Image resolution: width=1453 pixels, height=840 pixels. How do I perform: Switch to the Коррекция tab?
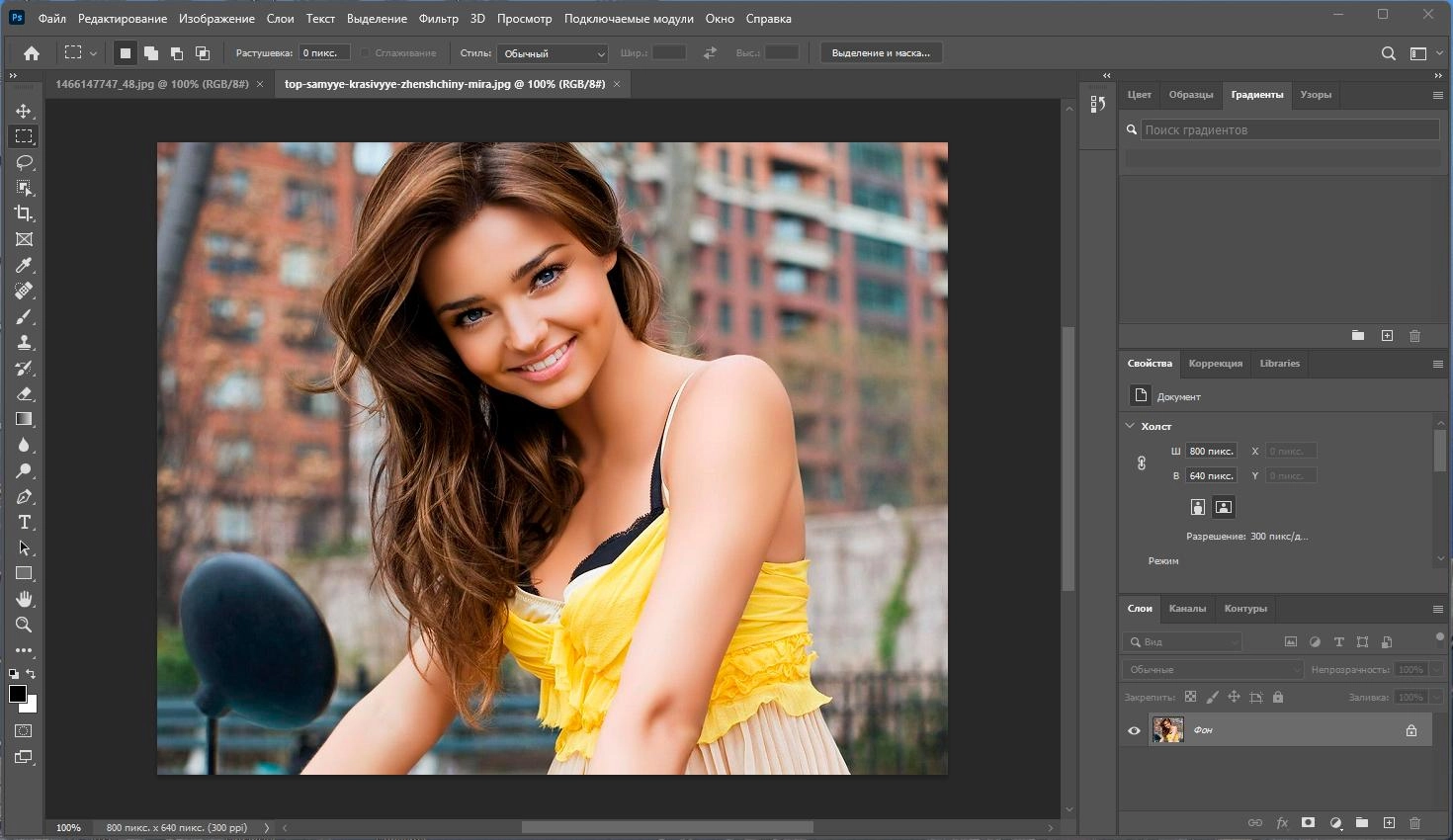[1215, 363]
